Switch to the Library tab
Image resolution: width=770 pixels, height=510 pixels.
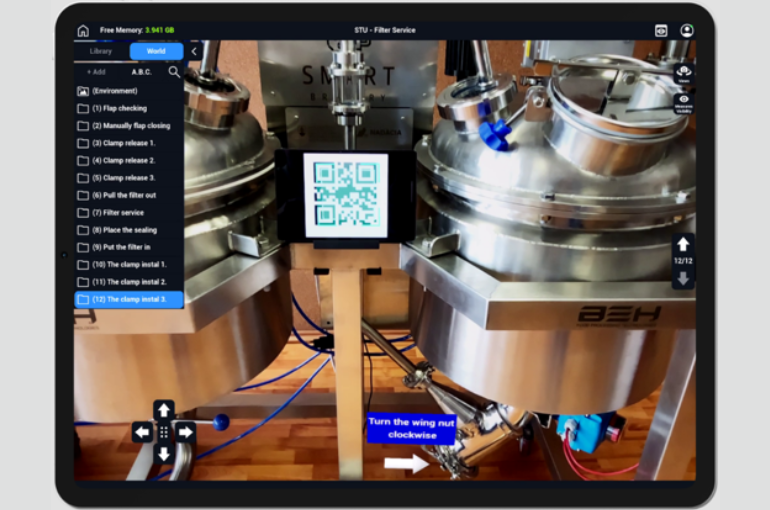[x=101, y=51]
